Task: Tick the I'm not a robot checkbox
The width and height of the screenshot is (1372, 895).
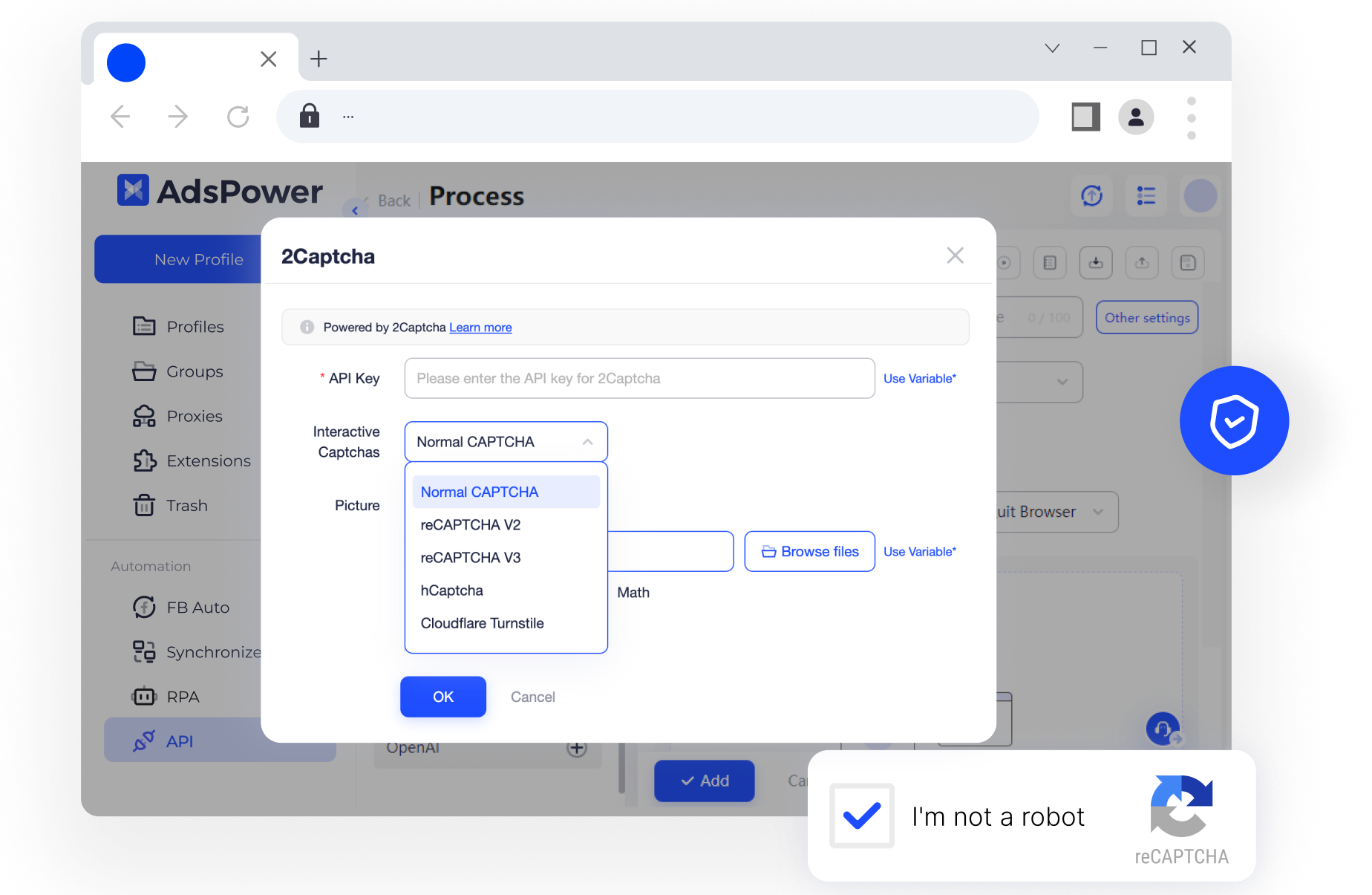Action: click(862, 816)
